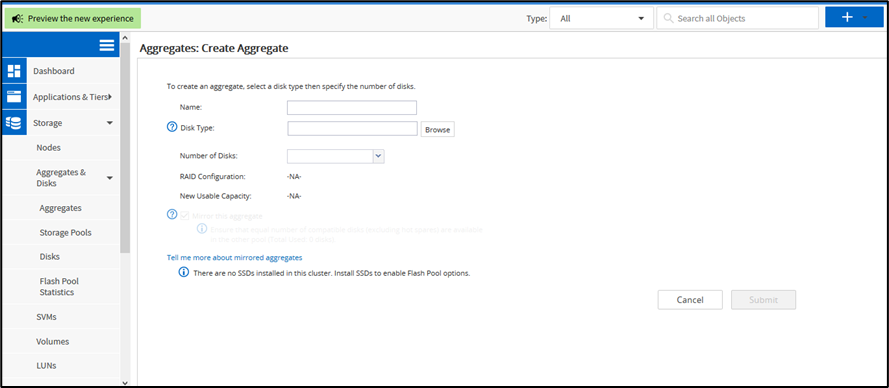
Task: Open the Type All dropdown
Action: pyautogui.click(x=602, y=18)
